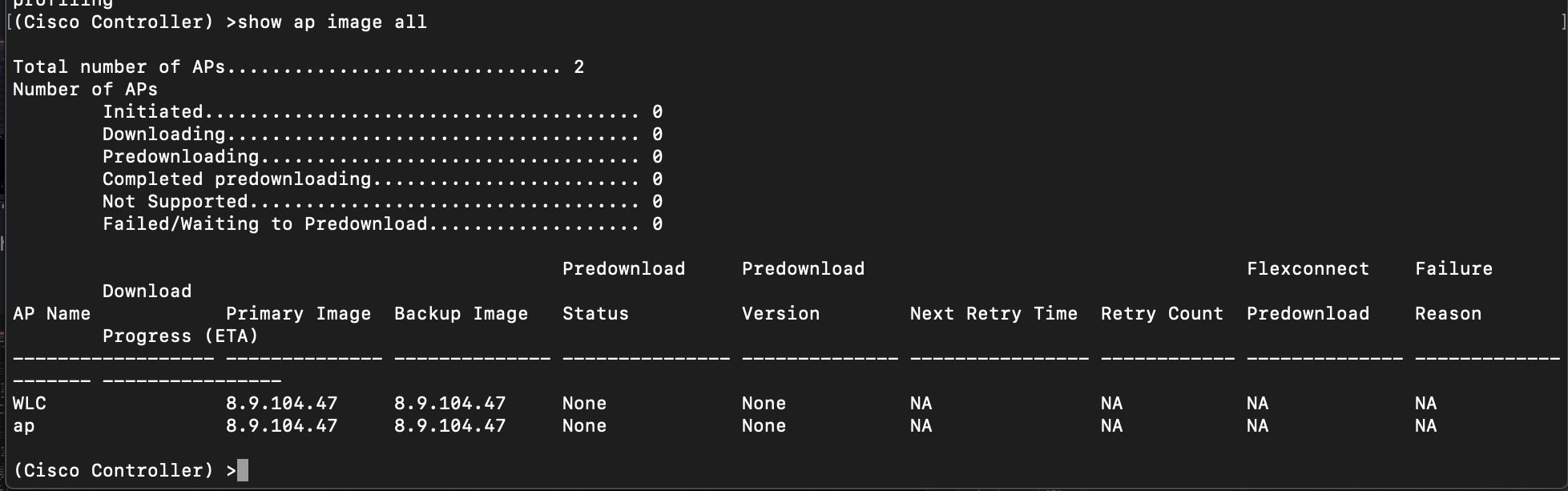Click the "Failed/Waiting to Predownload" line
The image size is (1568, 491).
381,224
